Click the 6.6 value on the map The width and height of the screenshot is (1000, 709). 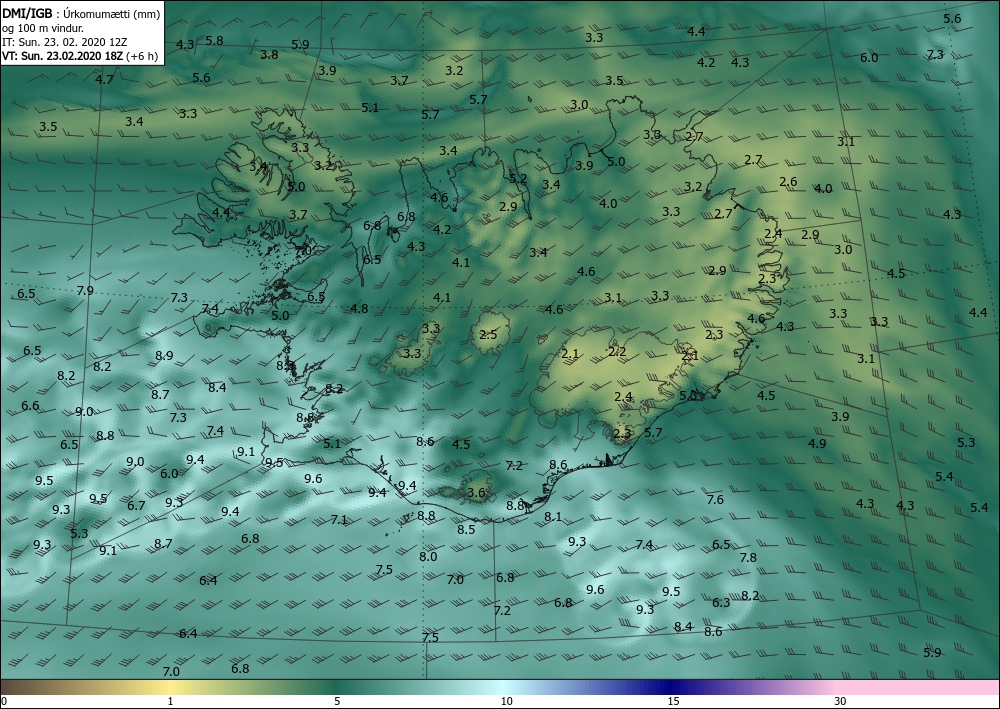pos(30,406)
